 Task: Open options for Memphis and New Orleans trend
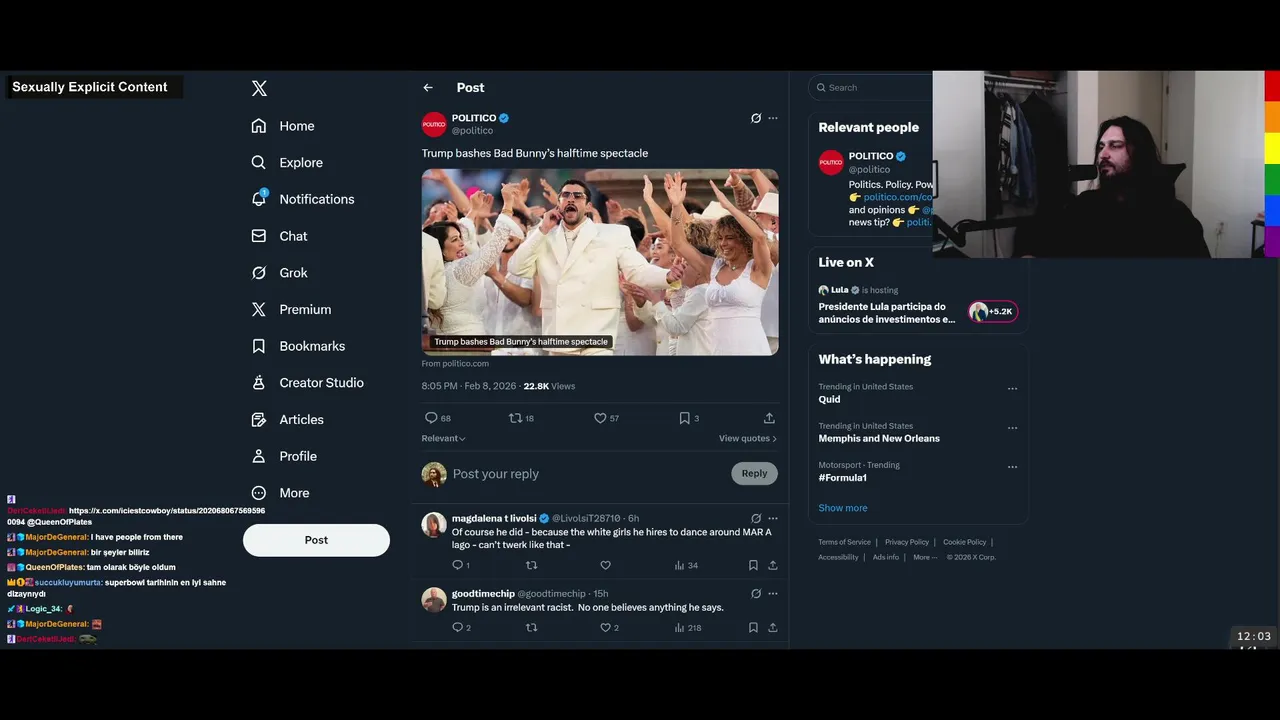click(x=1012, y=428)
